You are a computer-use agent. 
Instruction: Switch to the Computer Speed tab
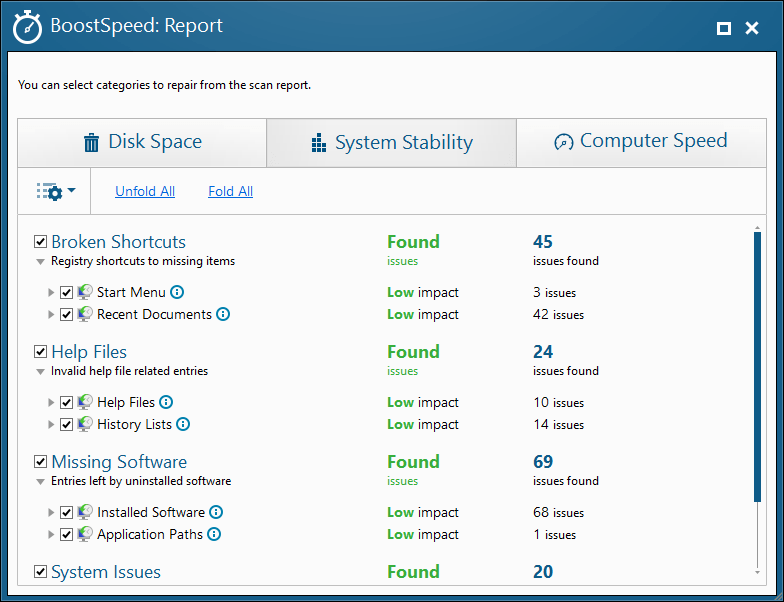pyautogui.click(x=641, y=142)
